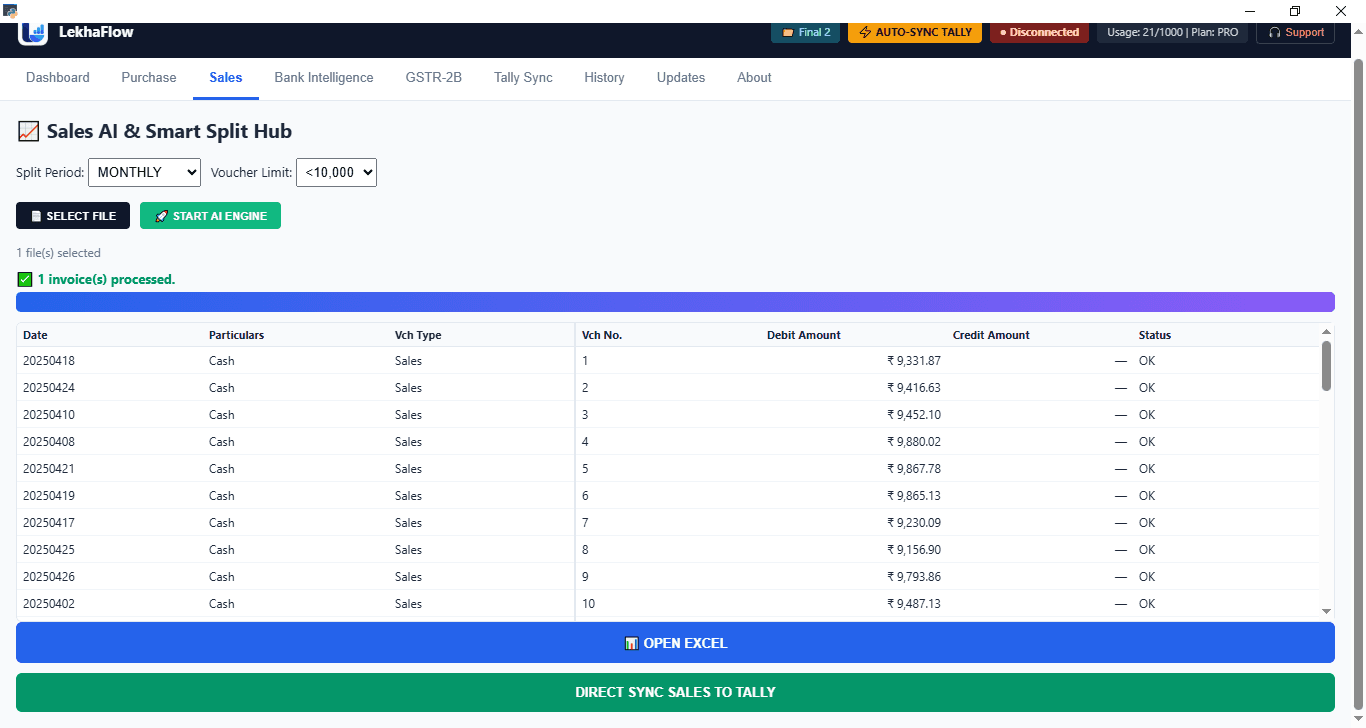The image size is (1366, 728).
Task: Click the debit amount ₹ 9,865.13
Action: [914, 496]
